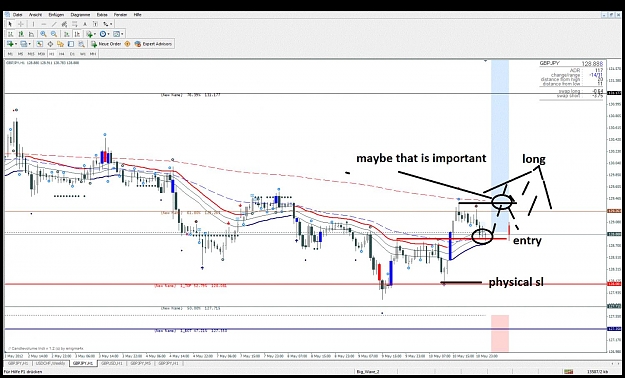Switch to the GBPJPY,M5 chart tab

click(141, 364)
